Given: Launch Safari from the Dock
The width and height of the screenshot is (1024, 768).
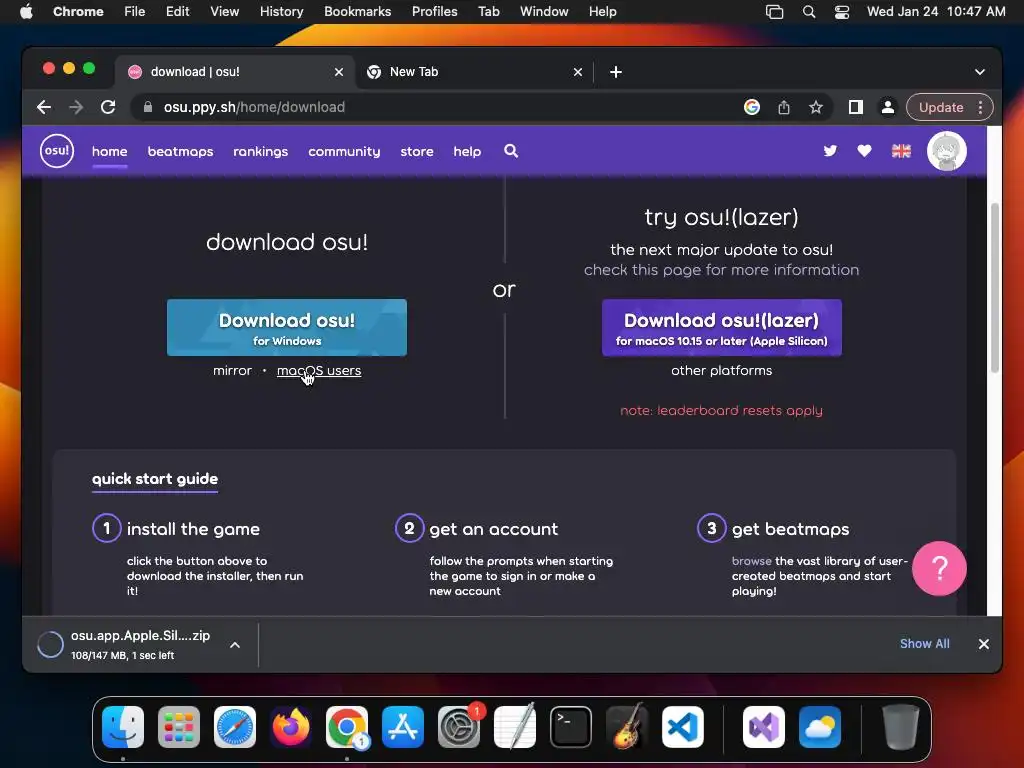Looking at the screenshot, I should (x=234, y=727).
